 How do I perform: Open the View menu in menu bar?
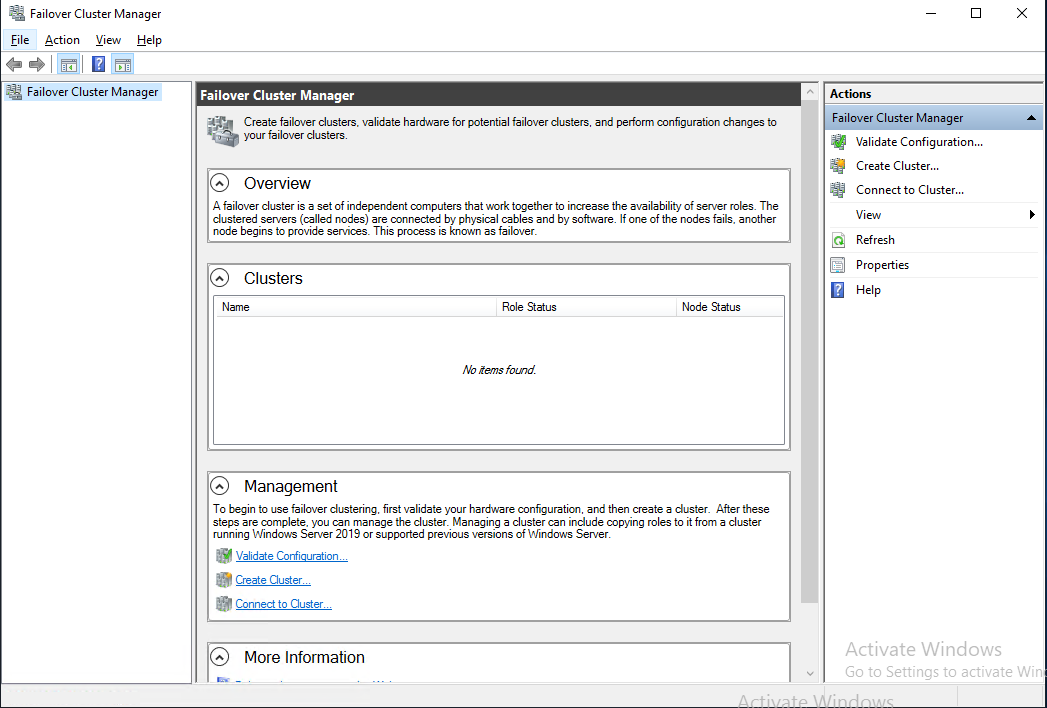108,40
